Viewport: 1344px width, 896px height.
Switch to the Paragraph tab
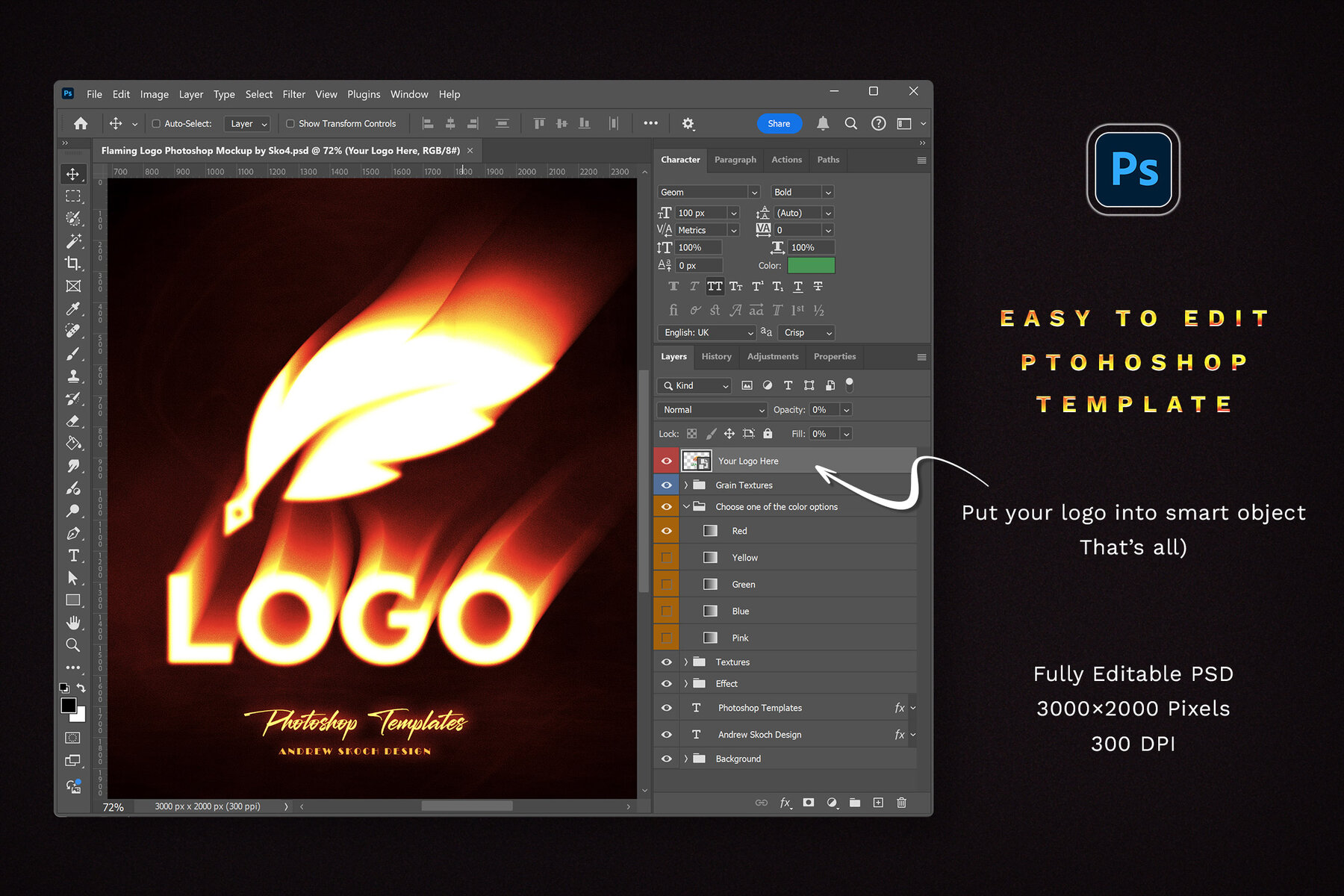735,160
